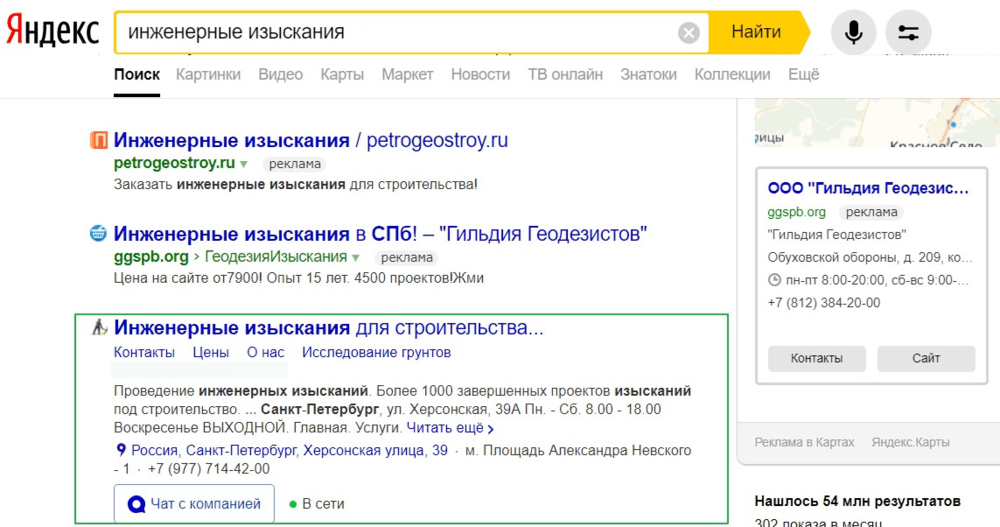1000x527 pixels.
Task: Click реклама label under petrogeostroy result
Action: [x=295, y=164]
